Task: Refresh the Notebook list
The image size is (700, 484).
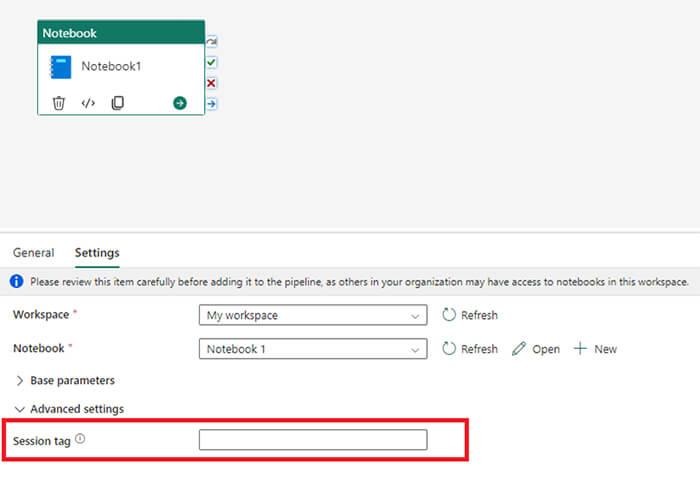Action: [x=470, y=349]
